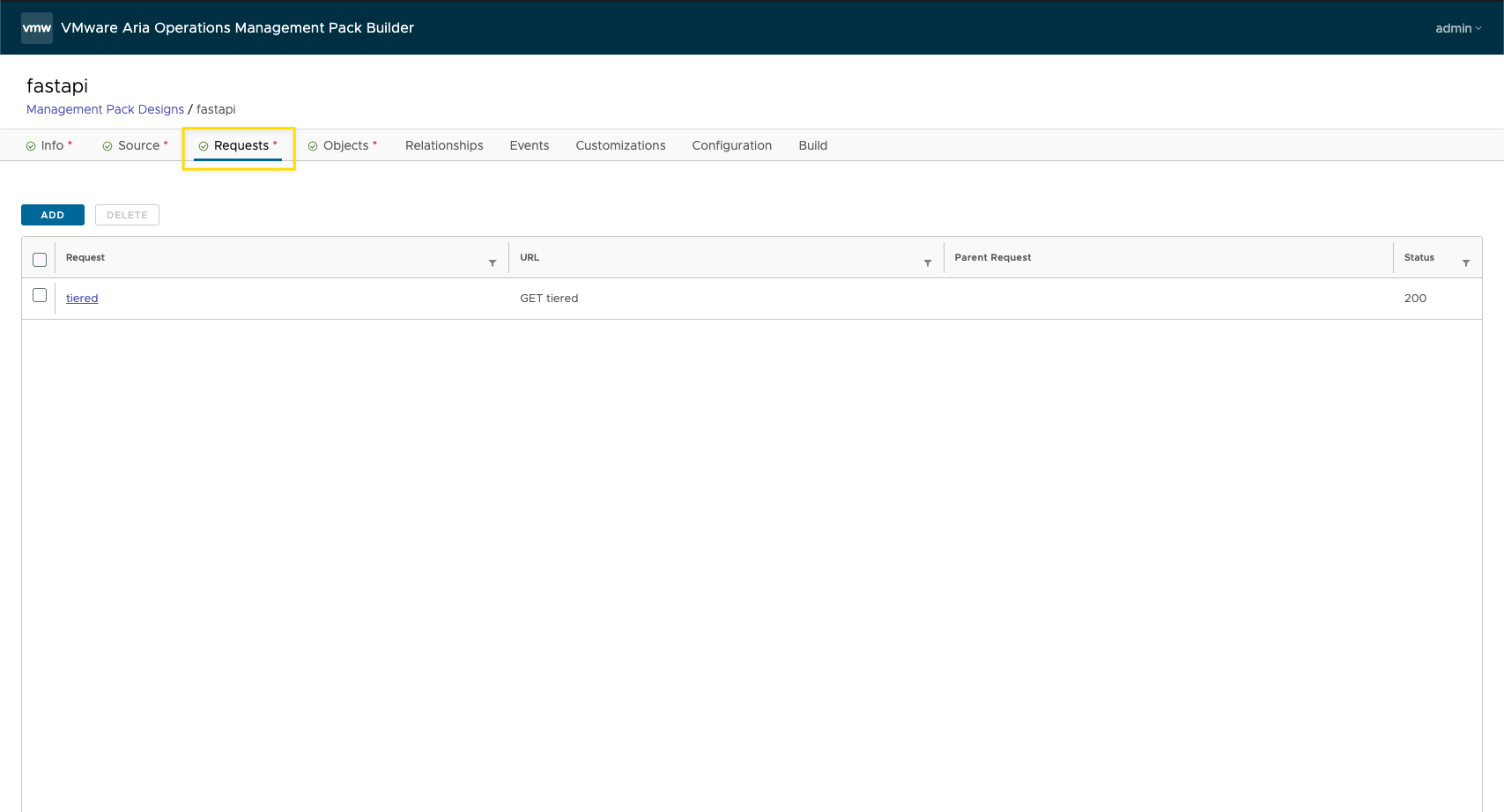
Task: Go to the Customizations tab
Action: click(x=620, y=145)
